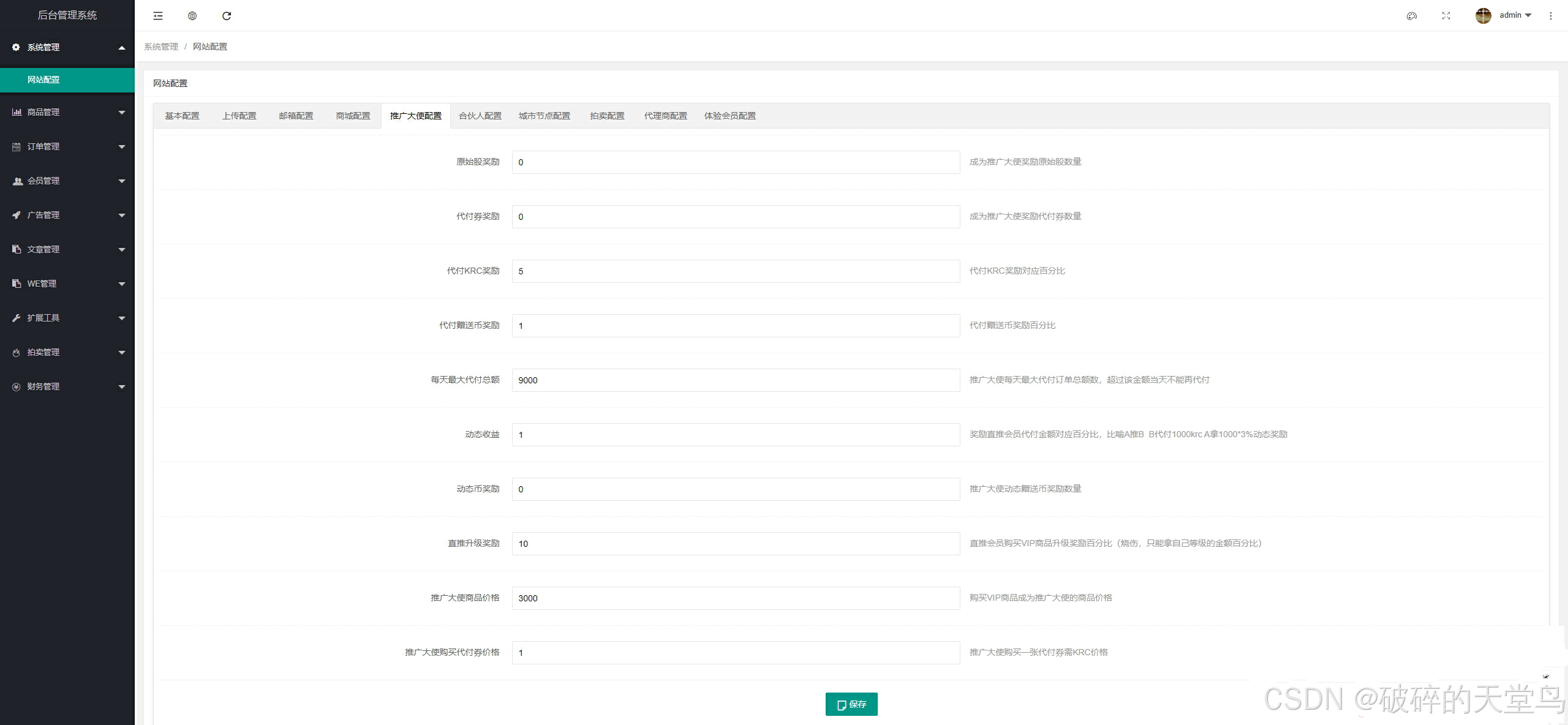Click the 每天最大代付总额 input field

735,380
